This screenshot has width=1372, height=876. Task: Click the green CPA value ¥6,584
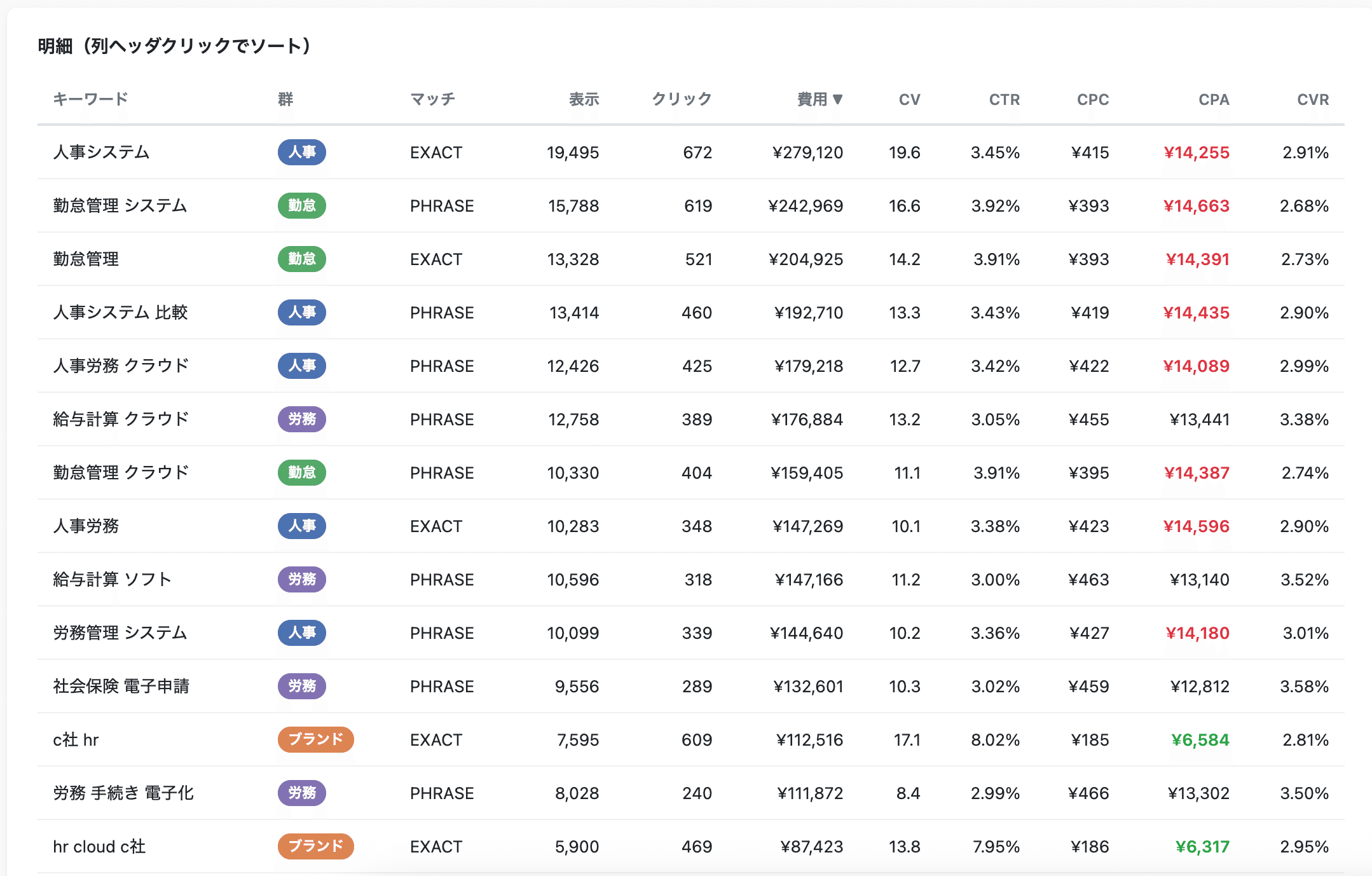pos(1200,740)
